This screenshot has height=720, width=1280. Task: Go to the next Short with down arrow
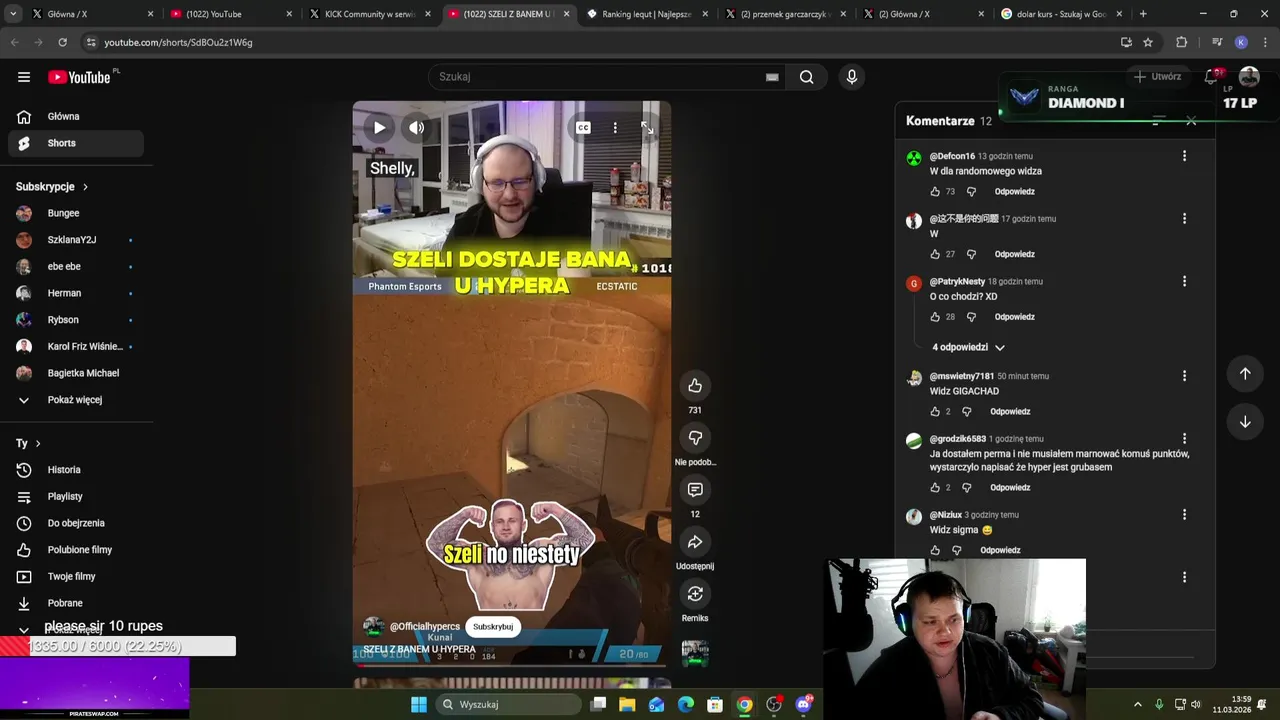coord(1245,422)
